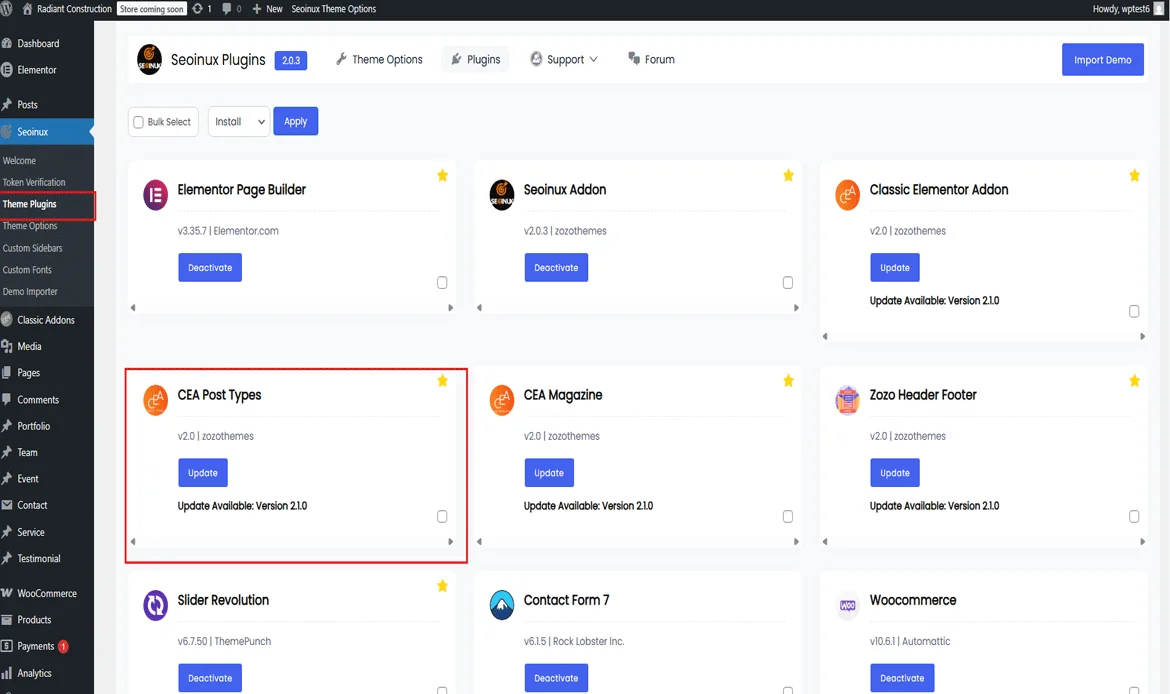The height and width of the screenshot is (694, 1170).
Task: Click the user avatar beside Howdy, wptest6
Action: pos(1159,9)
